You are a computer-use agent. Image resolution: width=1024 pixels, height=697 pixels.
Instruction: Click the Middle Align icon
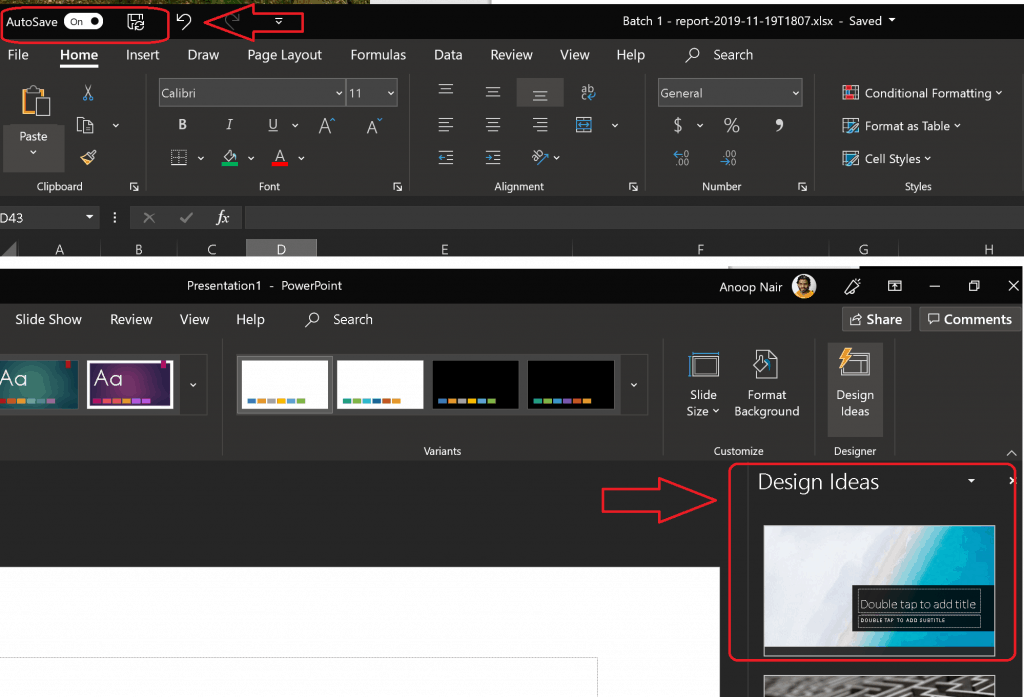(x=493, y=93)
